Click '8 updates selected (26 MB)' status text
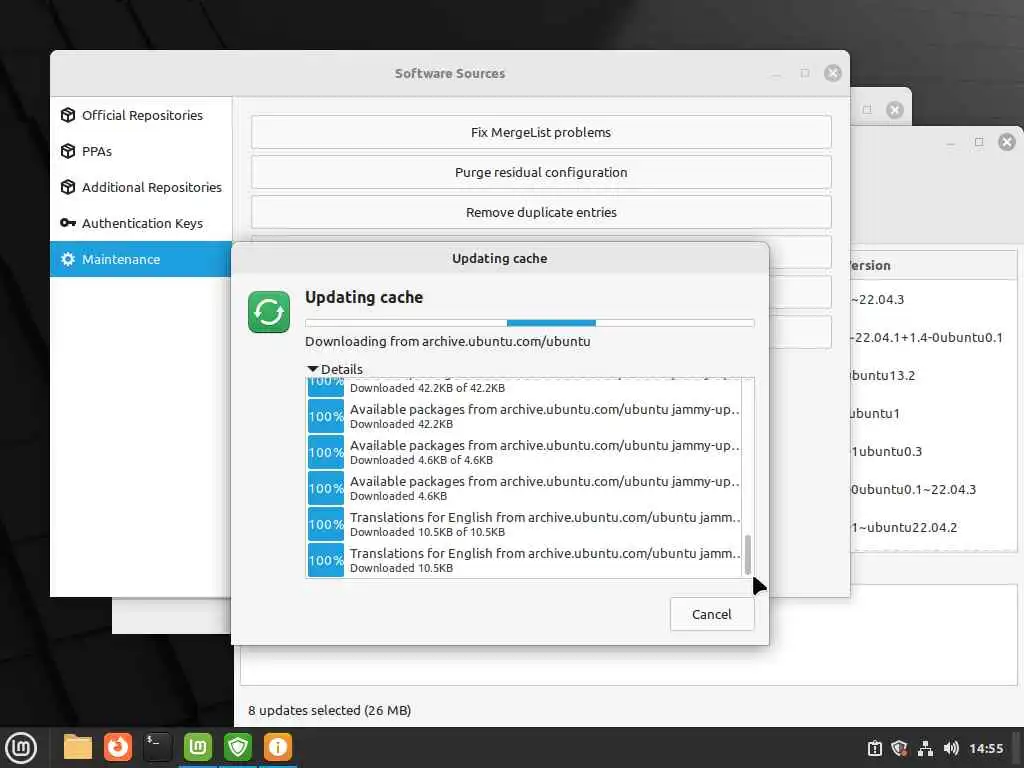This screenshot has height=768, width=1024. pos(329,710)
